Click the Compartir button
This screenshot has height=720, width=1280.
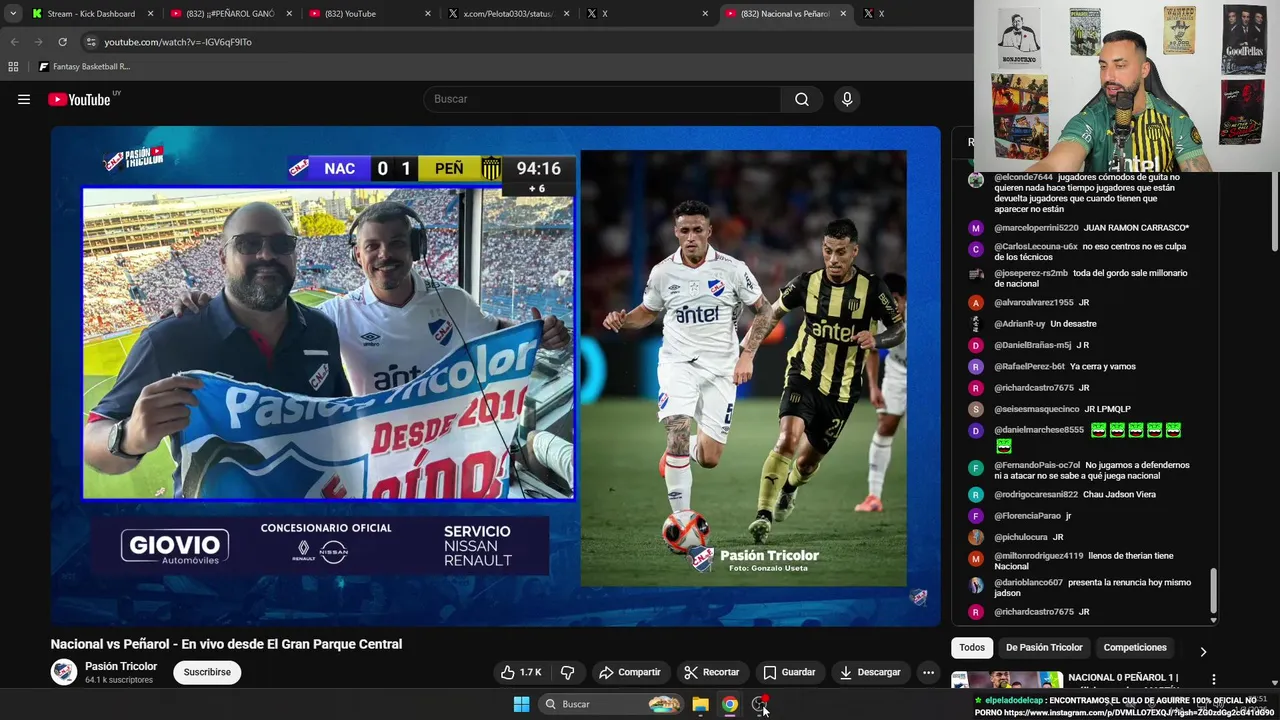[630, 672]
